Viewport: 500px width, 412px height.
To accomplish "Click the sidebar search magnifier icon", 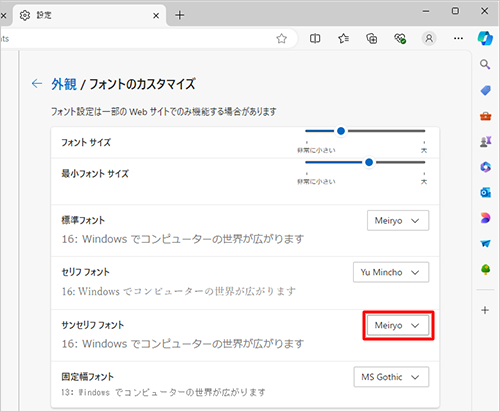I will (485, 64).
